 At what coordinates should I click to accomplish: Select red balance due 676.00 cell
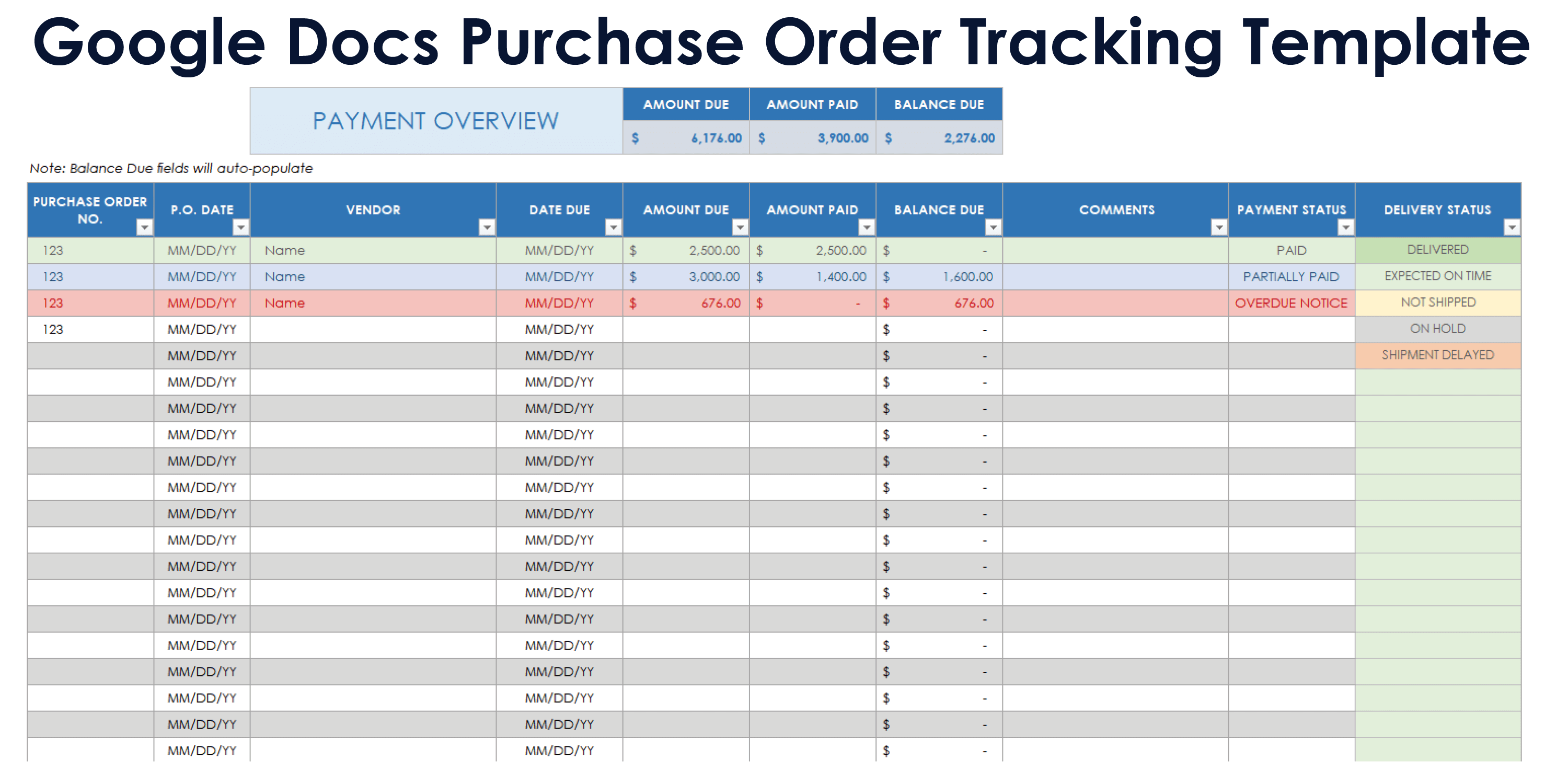[x=939, y=303]
